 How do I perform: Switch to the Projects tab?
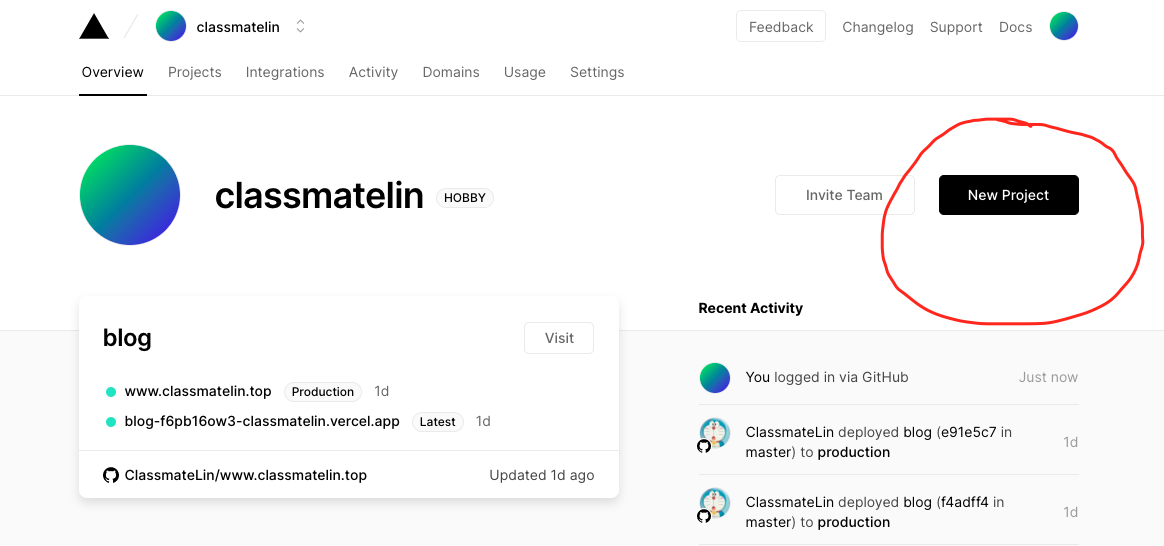[194, 72]
